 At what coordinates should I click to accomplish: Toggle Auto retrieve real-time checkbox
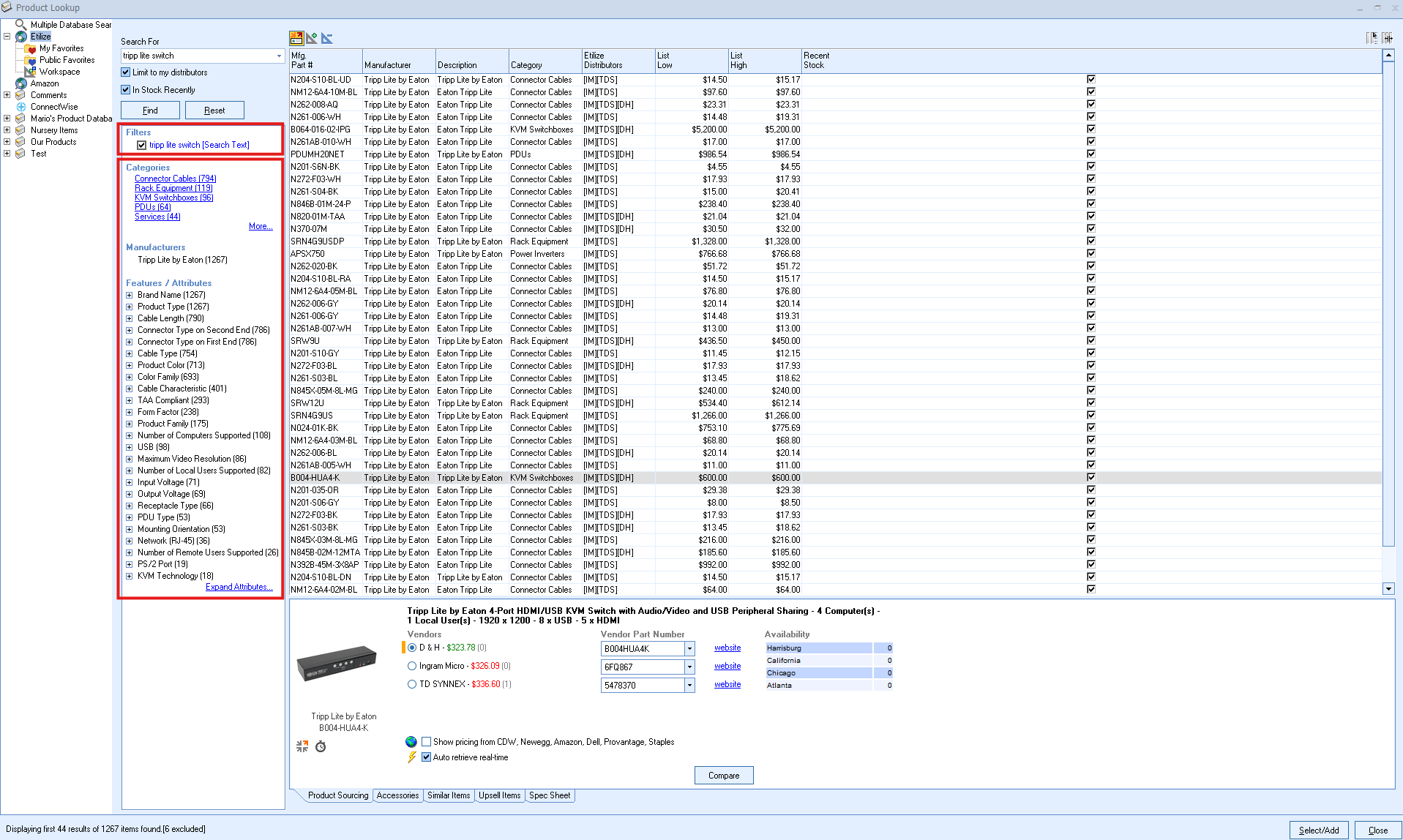[426, 757]
